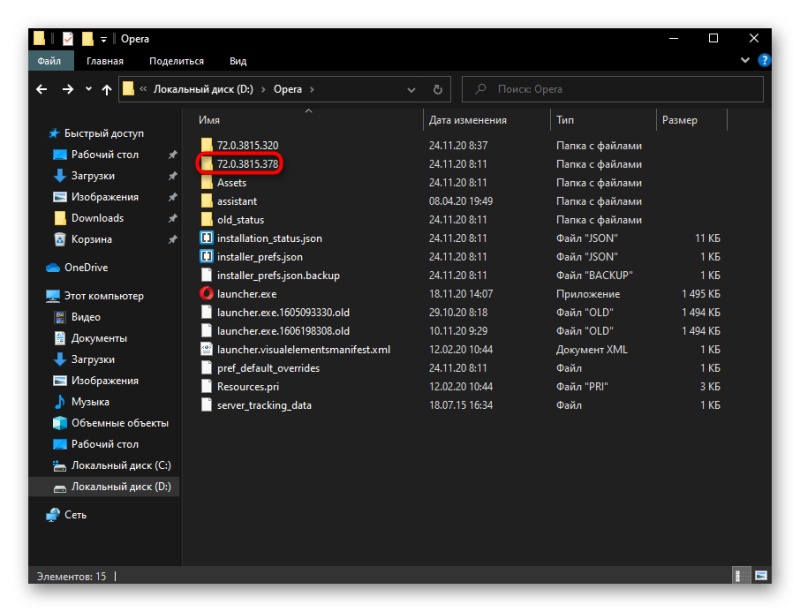Open the quick access toolbar customize dropdown
The image size is (800, 612).
tap(104, 39)
